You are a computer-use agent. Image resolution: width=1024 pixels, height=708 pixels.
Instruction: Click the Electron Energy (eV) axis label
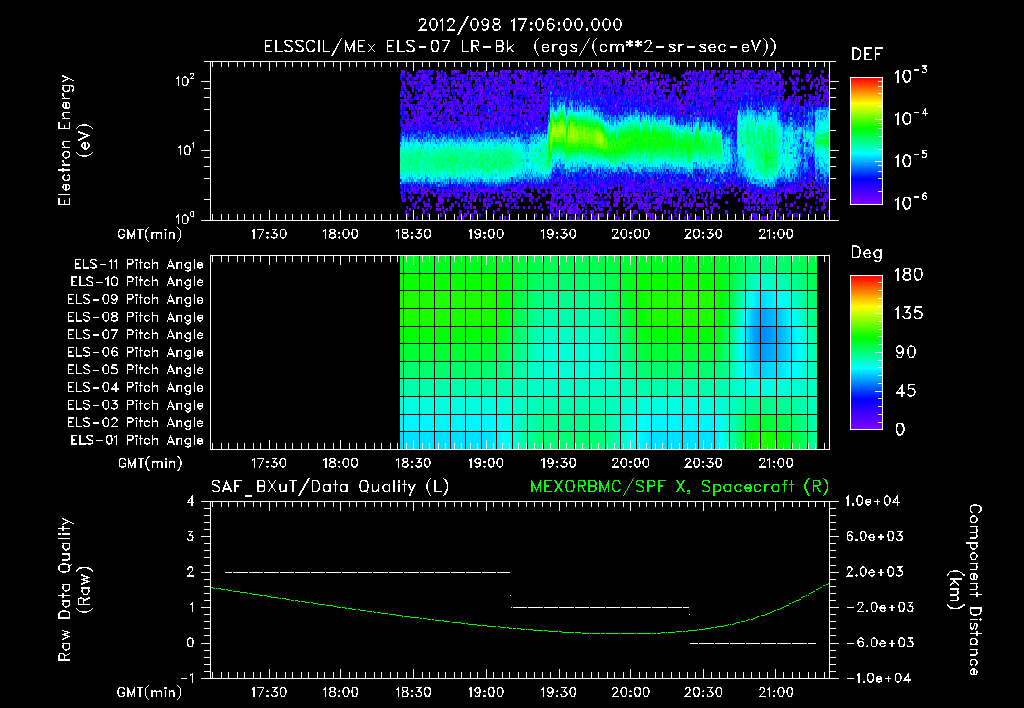[x=75, y=140]
